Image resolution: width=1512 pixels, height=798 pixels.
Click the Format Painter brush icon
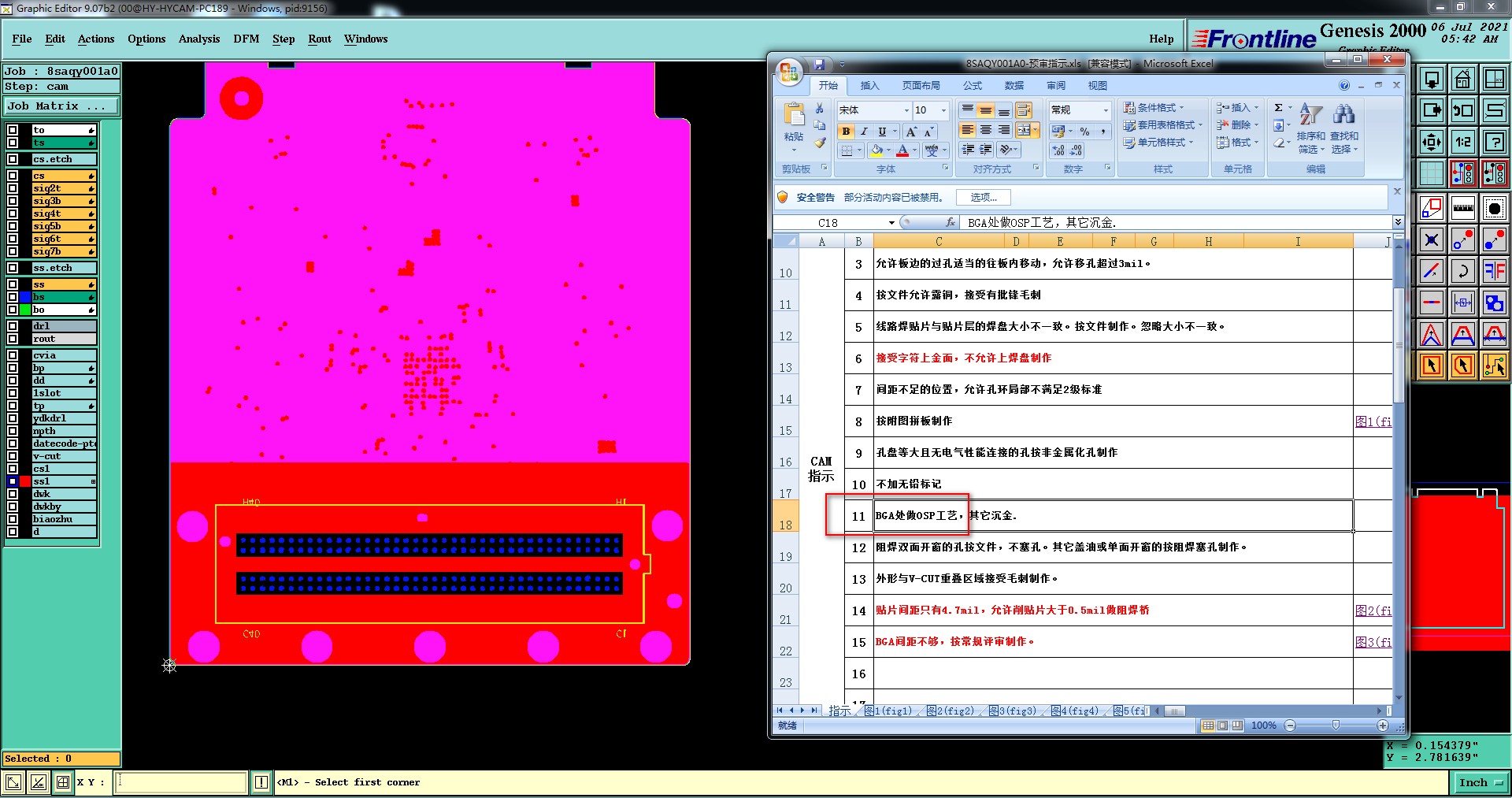[x=820, y=143]
